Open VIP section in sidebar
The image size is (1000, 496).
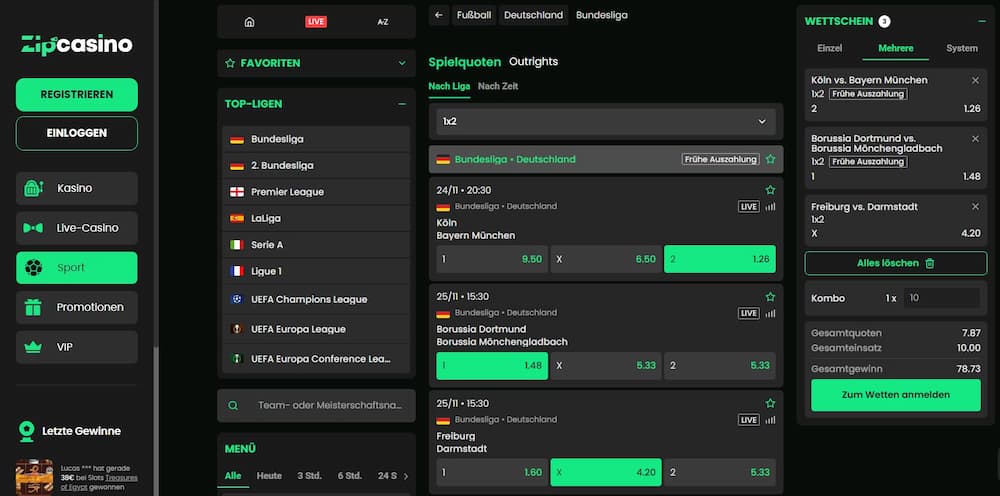[77, 347]
